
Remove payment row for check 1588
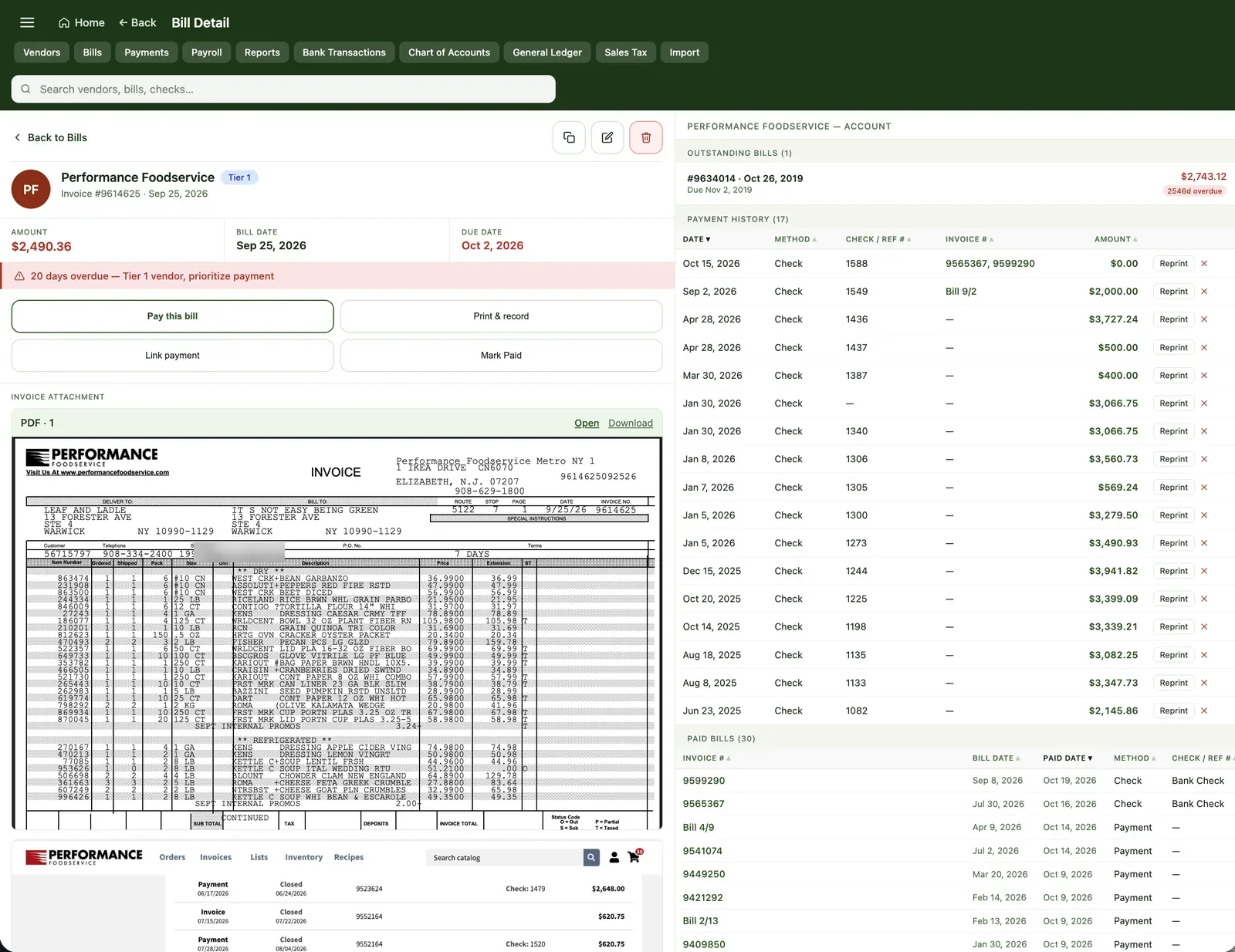(x=1204, y=264)
